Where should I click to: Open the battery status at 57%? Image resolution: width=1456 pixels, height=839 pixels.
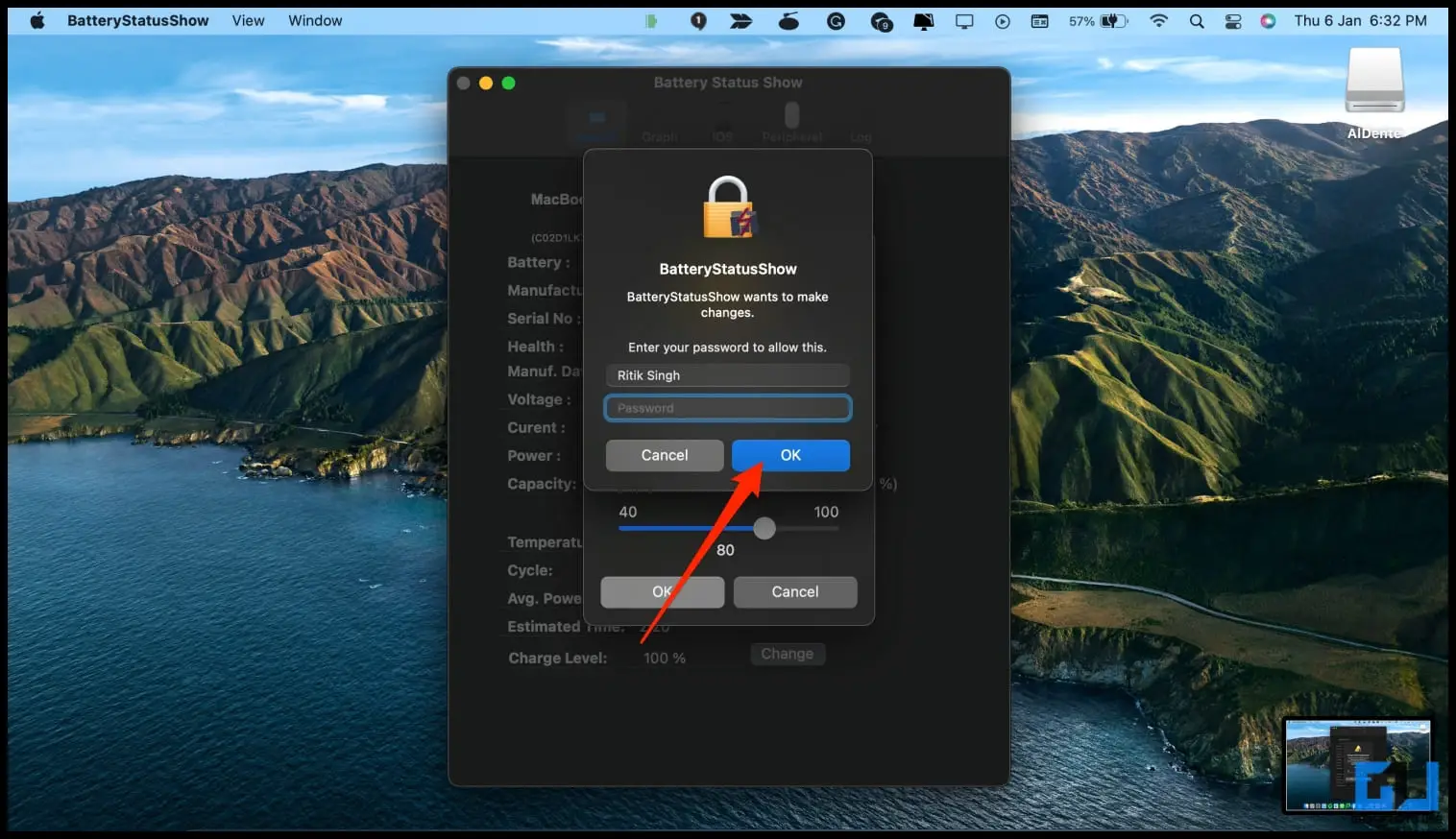coord(1098,21)
